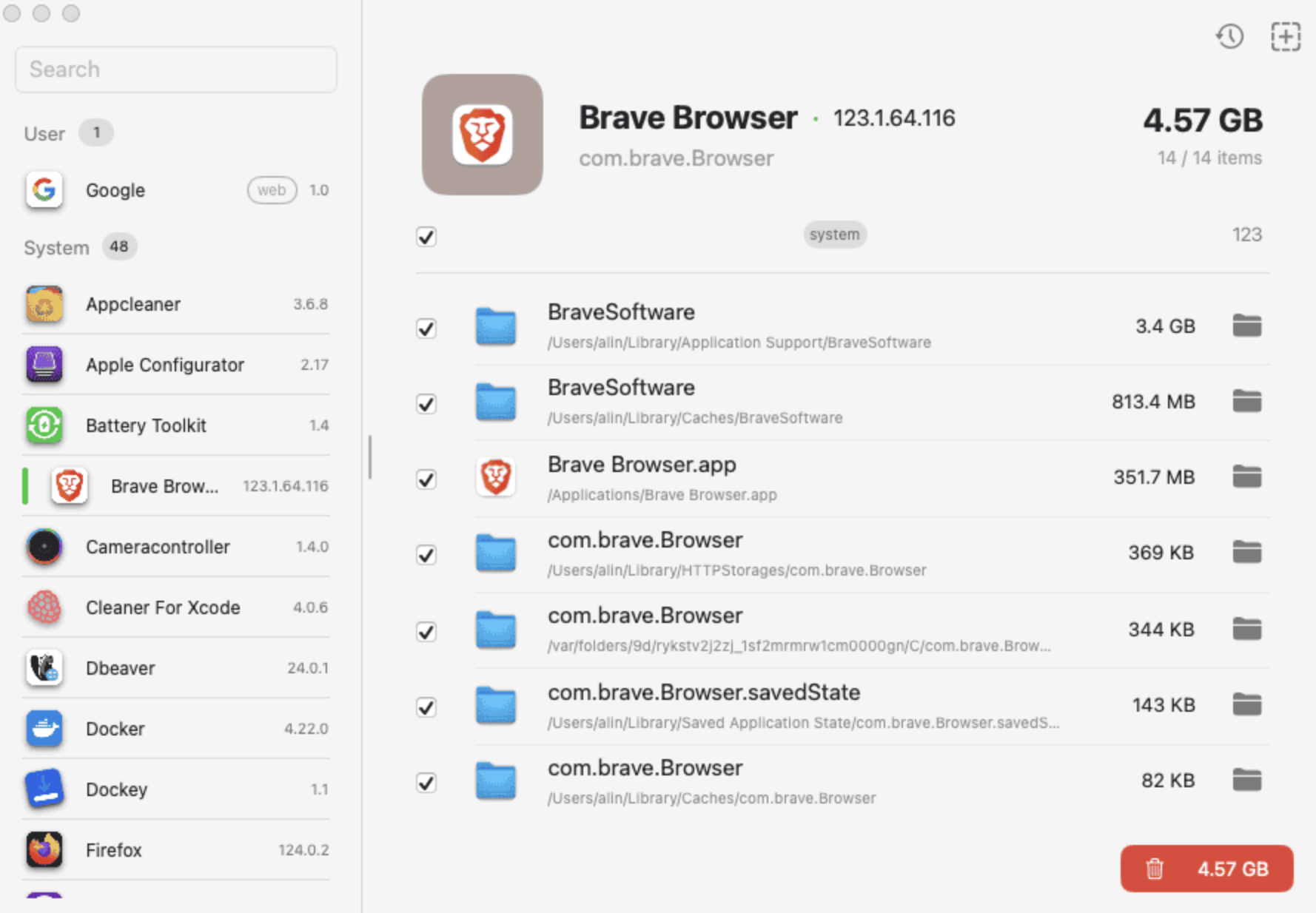1316x913 pixels.
Task: Uncheck the 369 KB com.brave.Browser checkbox
Action: tap(426, 555)
